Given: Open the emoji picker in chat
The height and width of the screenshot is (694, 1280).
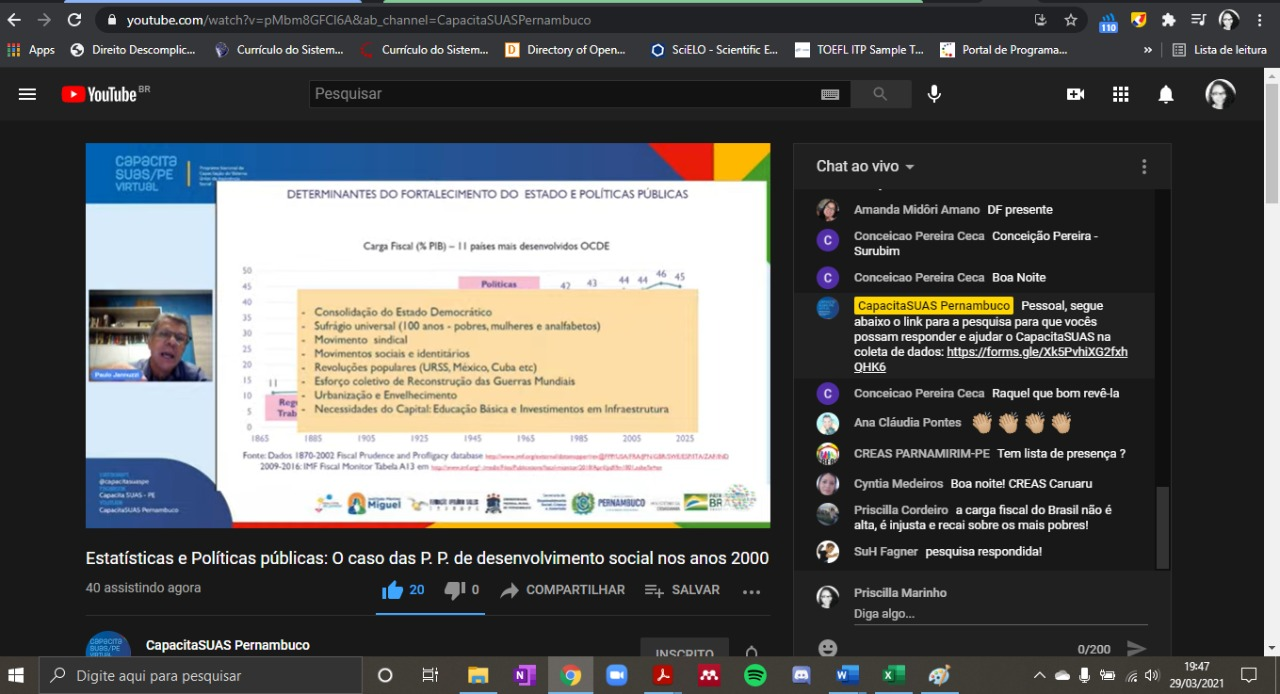Looking at the screenshot, I should 828,648.
